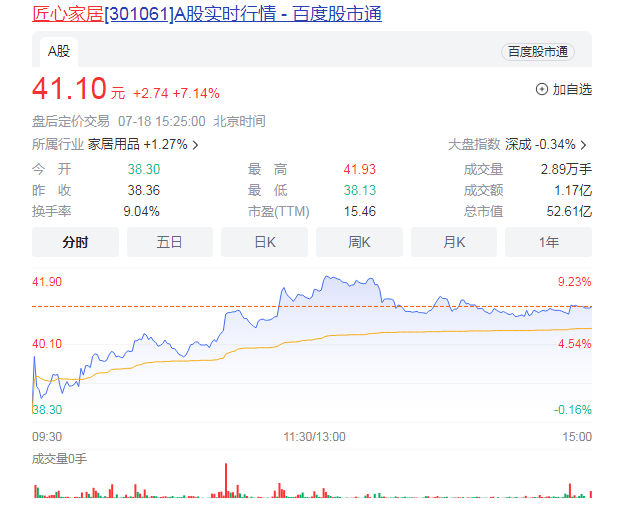Click the blue intraday price line peak
The width and height of the screenshot is (628, 513).
(x=326, y=277)
